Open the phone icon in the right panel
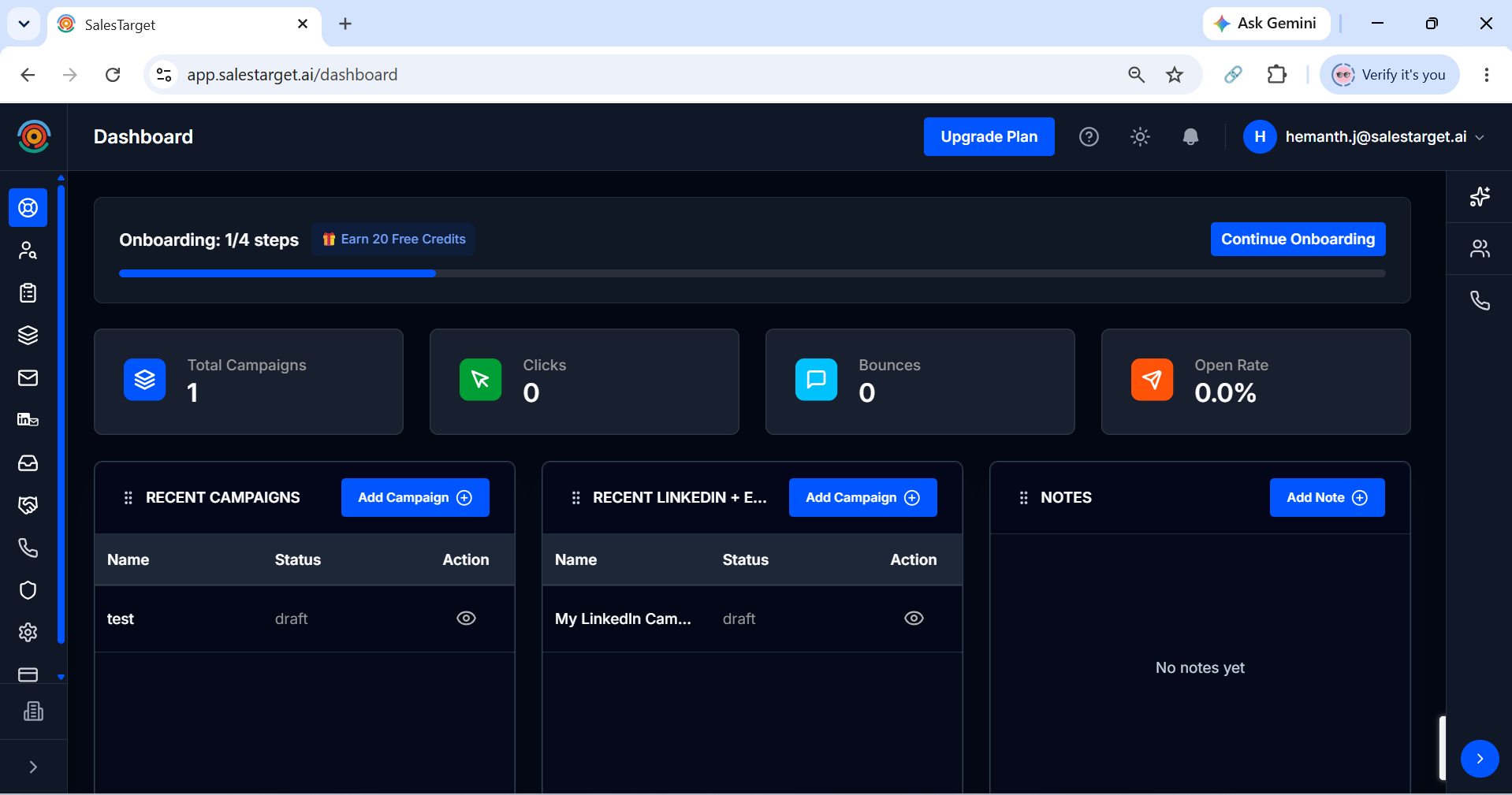Screen dimensions: 1512x795 click(1480, 301)
